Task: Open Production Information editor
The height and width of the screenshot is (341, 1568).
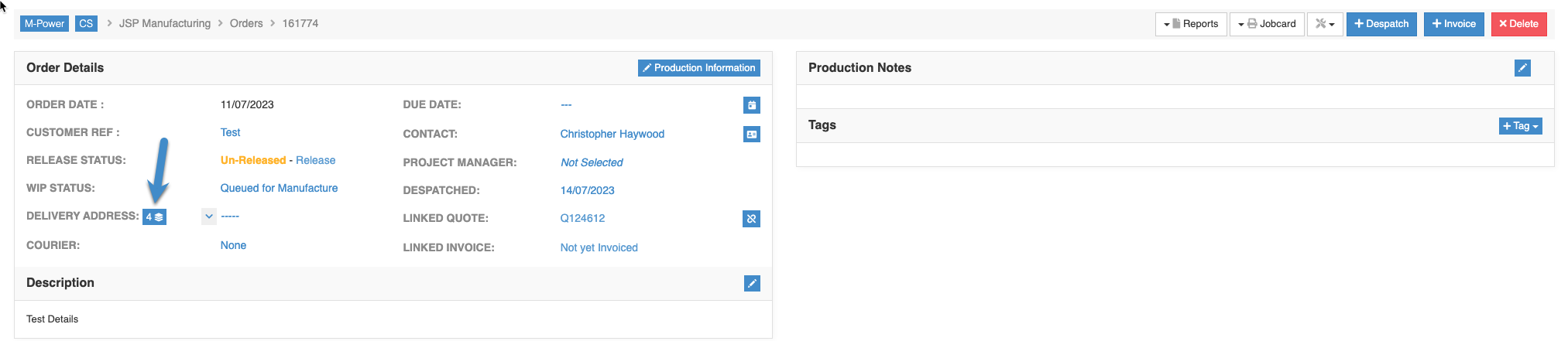Action: pyautogui.click(x=698, y=68)
